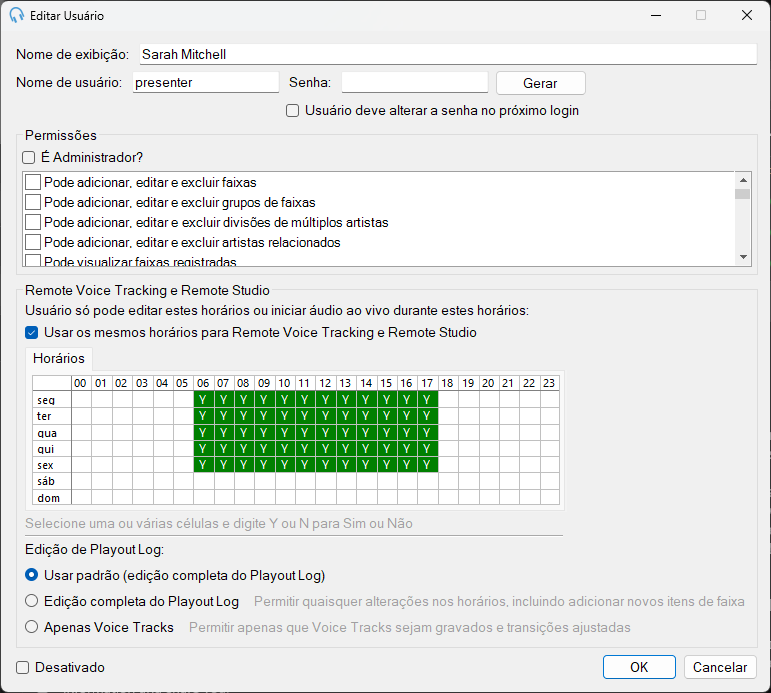Click permissions list scroll down arrow
This screenshot has width=771, height=693.
[743, 257]
